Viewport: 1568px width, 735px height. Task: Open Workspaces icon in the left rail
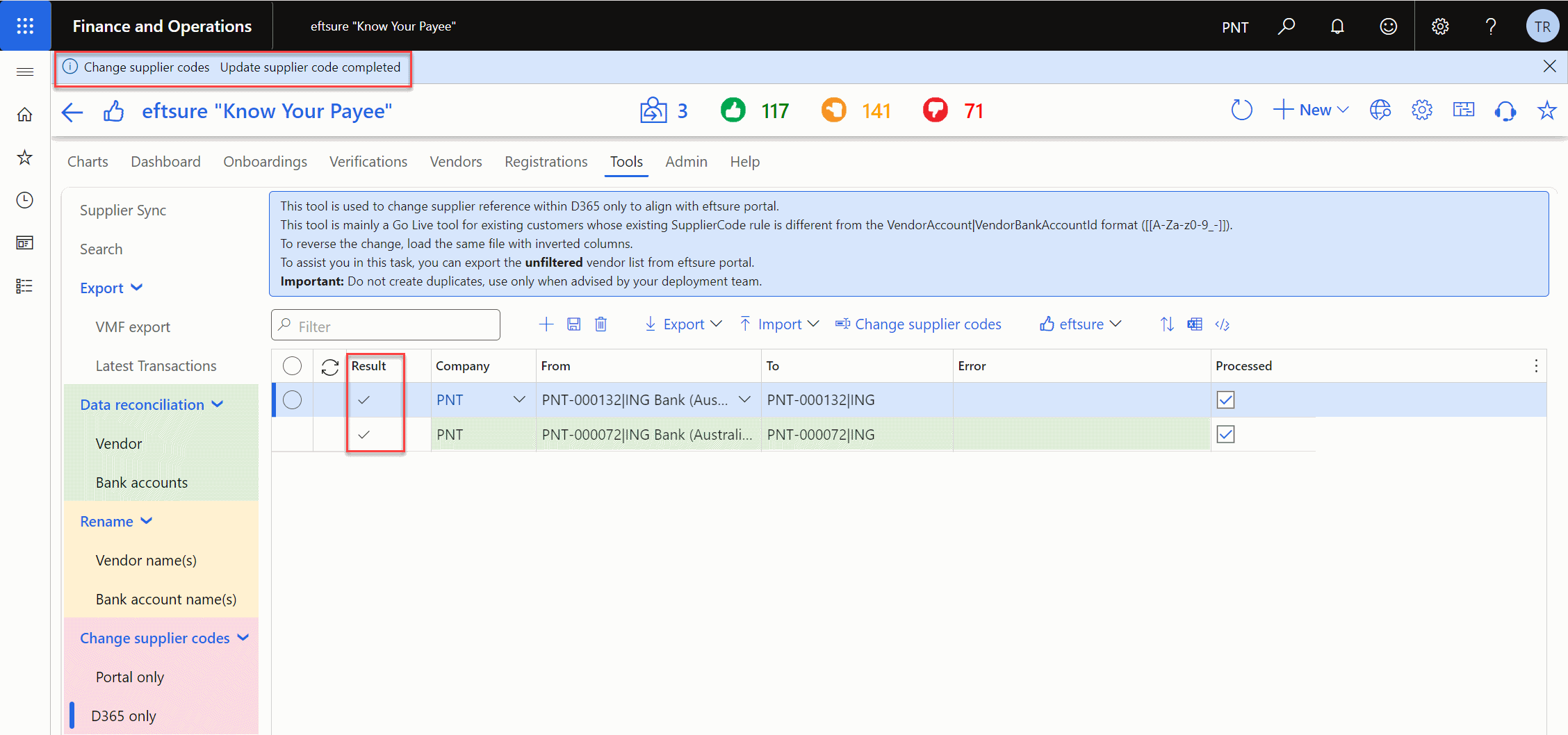(x=25, y=243)
